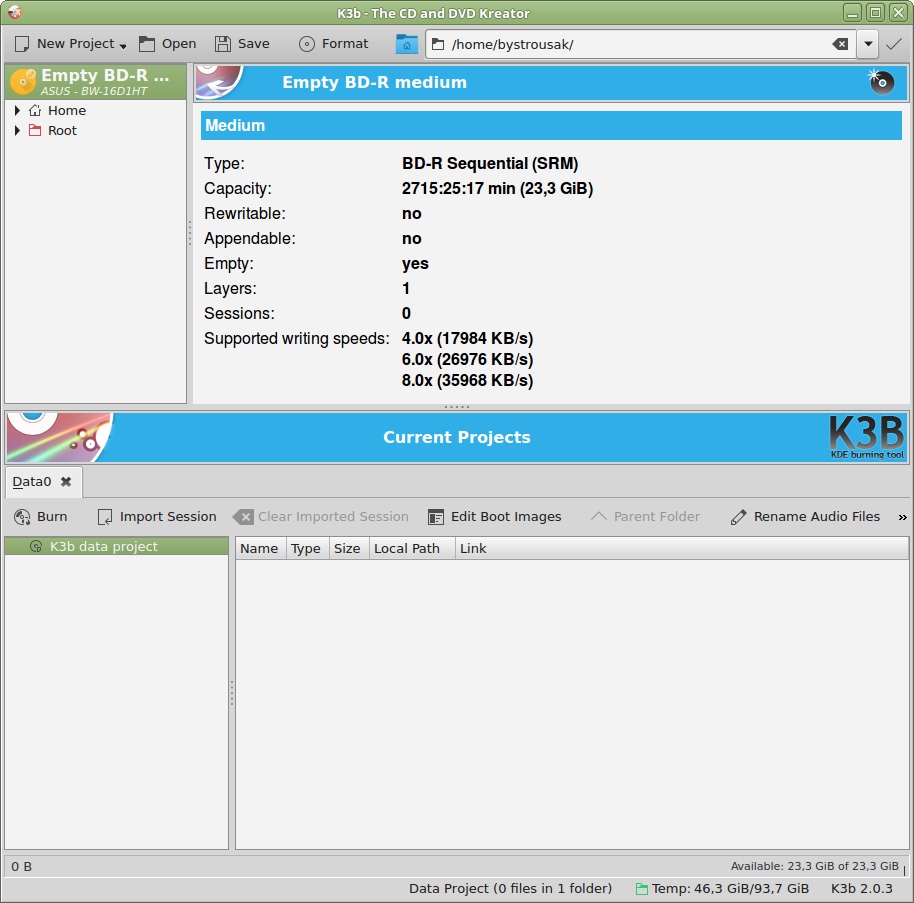Click the burning disc icon in header
The height and width of the screenshot is (903, 914).
pyautogui.click(x=881, y=82)
